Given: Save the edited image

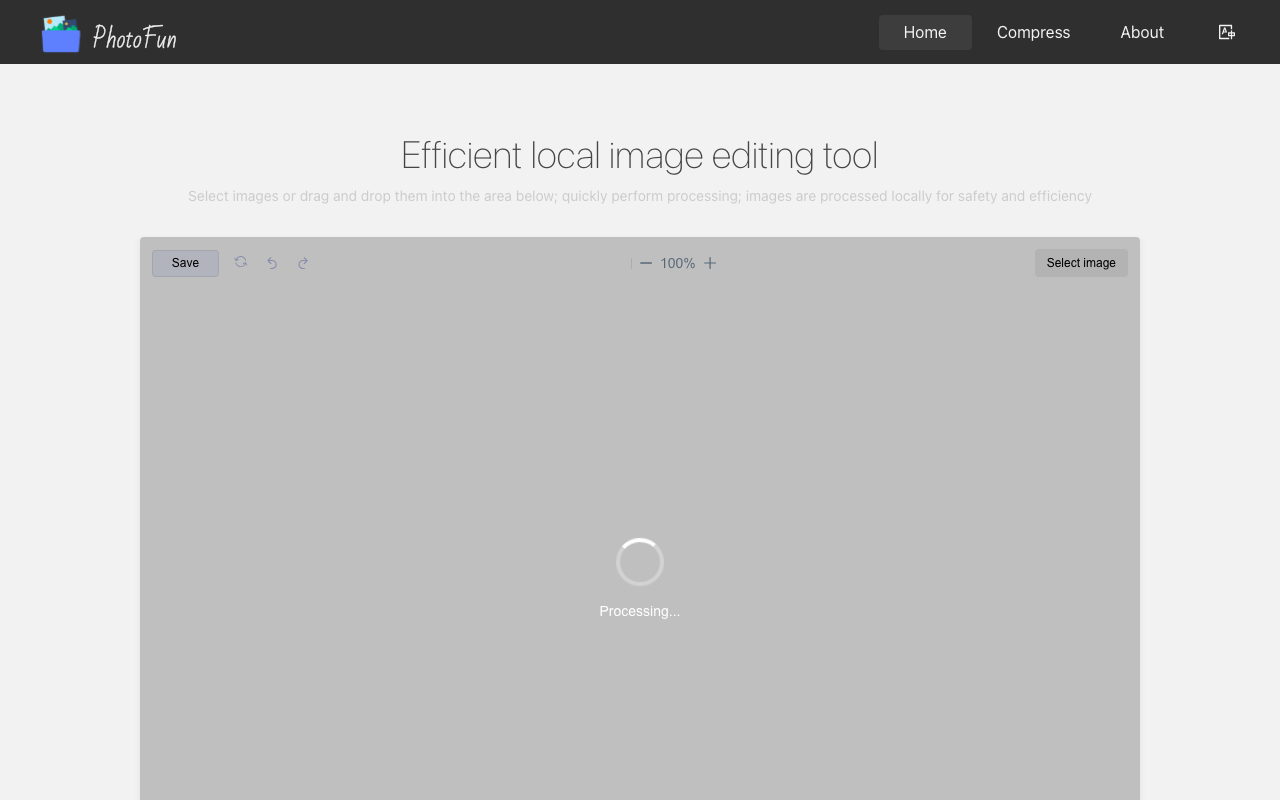Looking at the screenshot, I should (x=185, y=263).
